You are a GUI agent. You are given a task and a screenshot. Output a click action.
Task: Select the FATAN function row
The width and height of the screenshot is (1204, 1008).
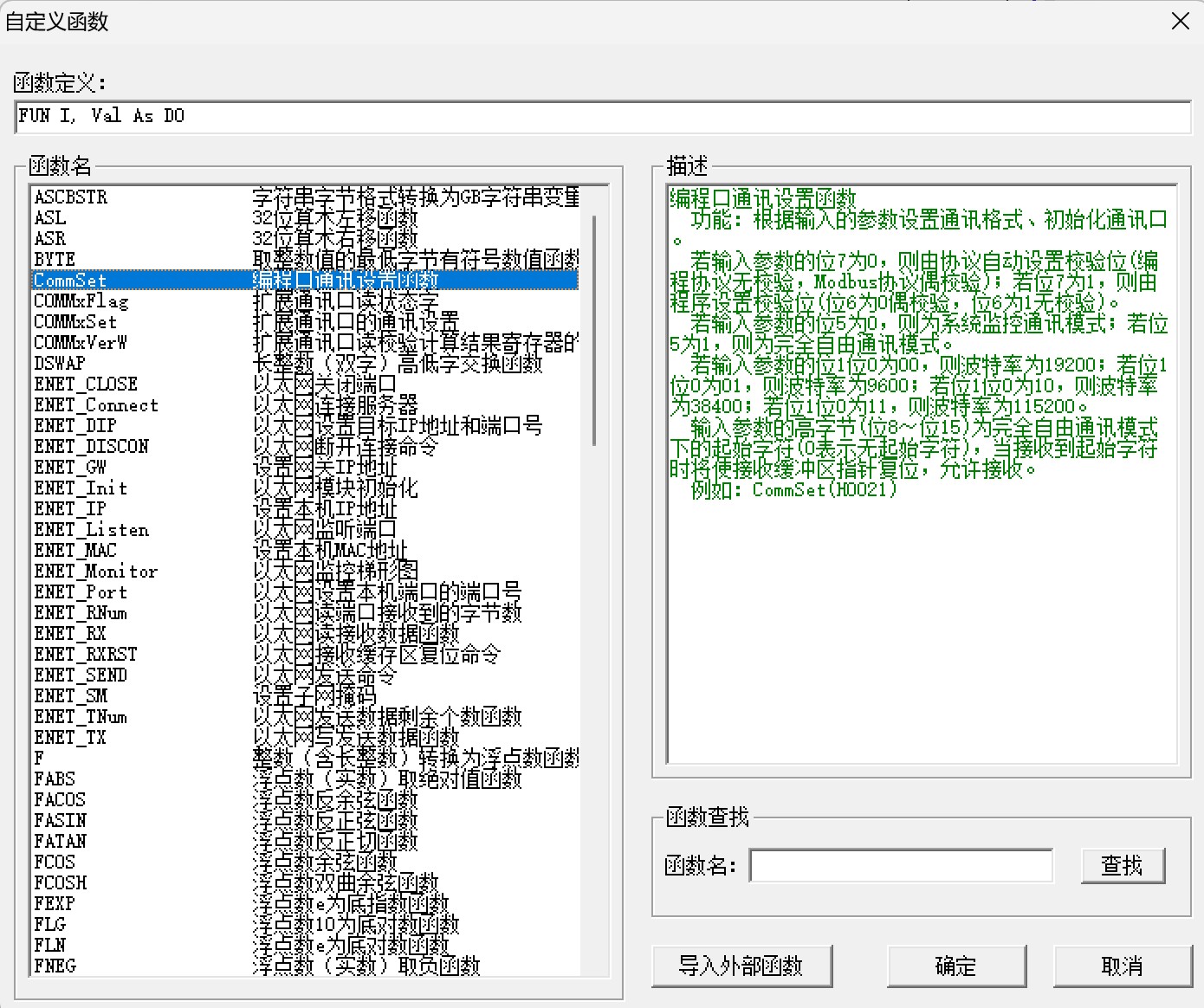point(306,842)
